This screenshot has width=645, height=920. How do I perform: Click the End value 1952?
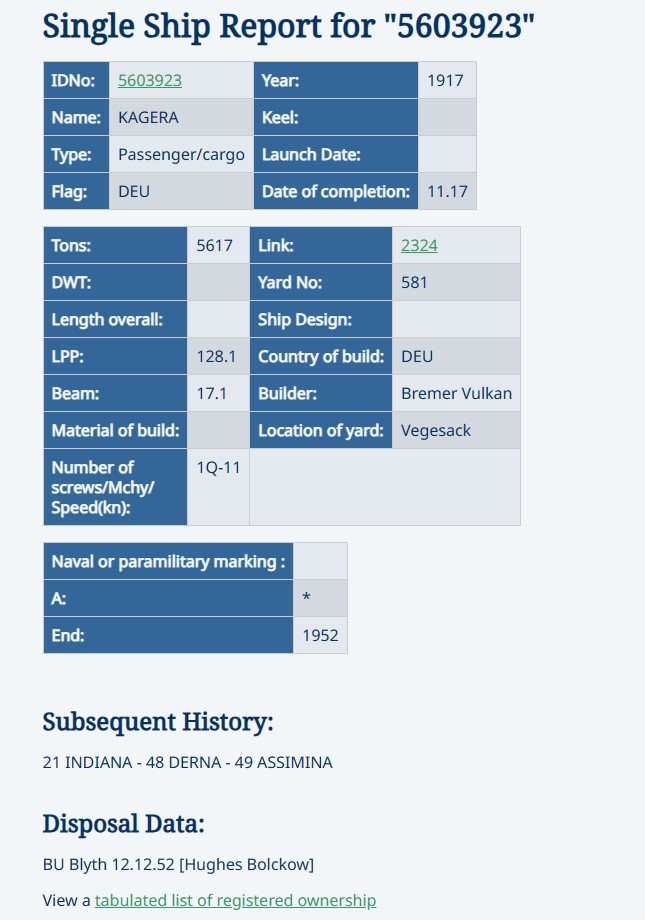click(320, 635)
